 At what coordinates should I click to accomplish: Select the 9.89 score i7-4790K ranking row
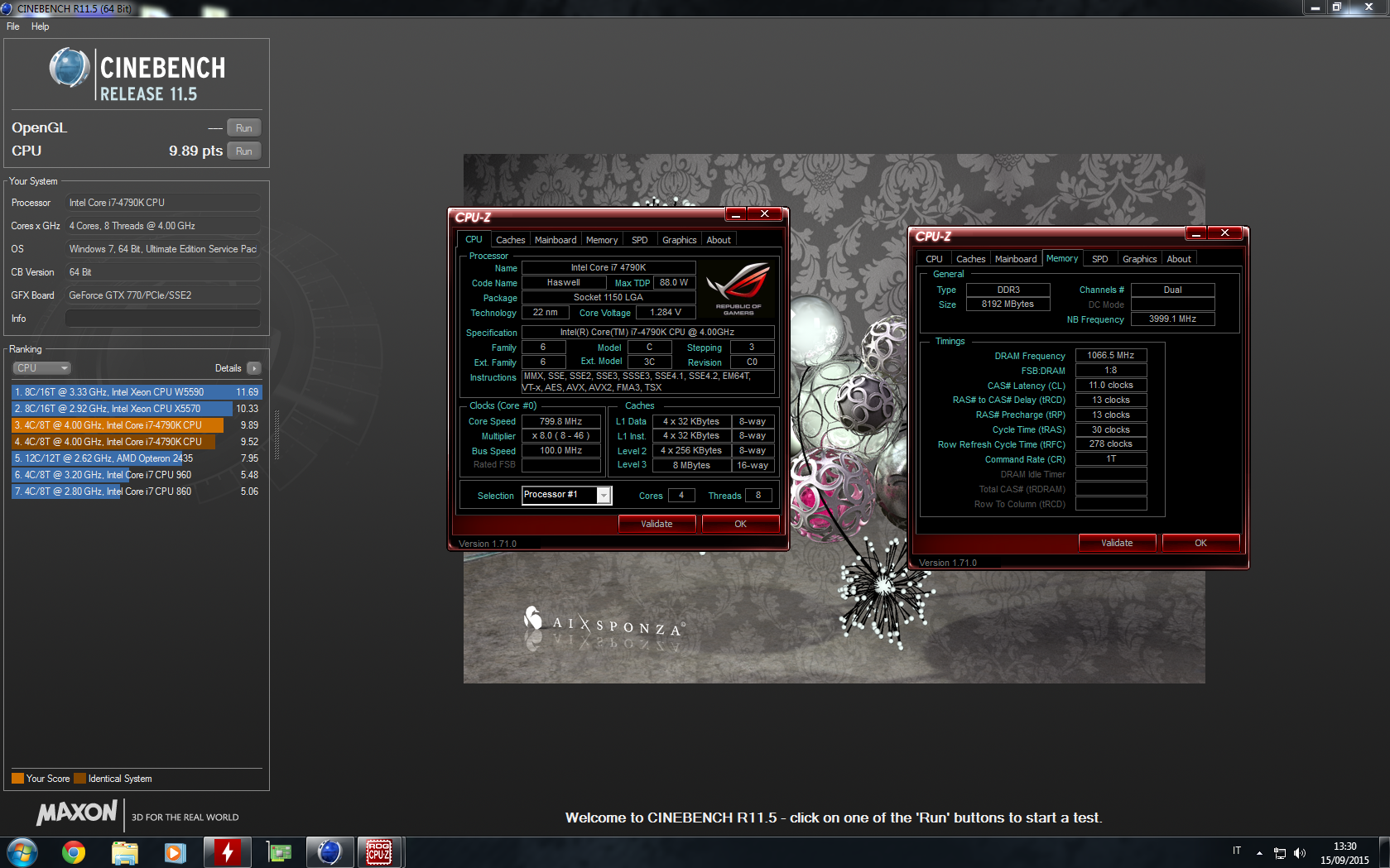point(137,425)
